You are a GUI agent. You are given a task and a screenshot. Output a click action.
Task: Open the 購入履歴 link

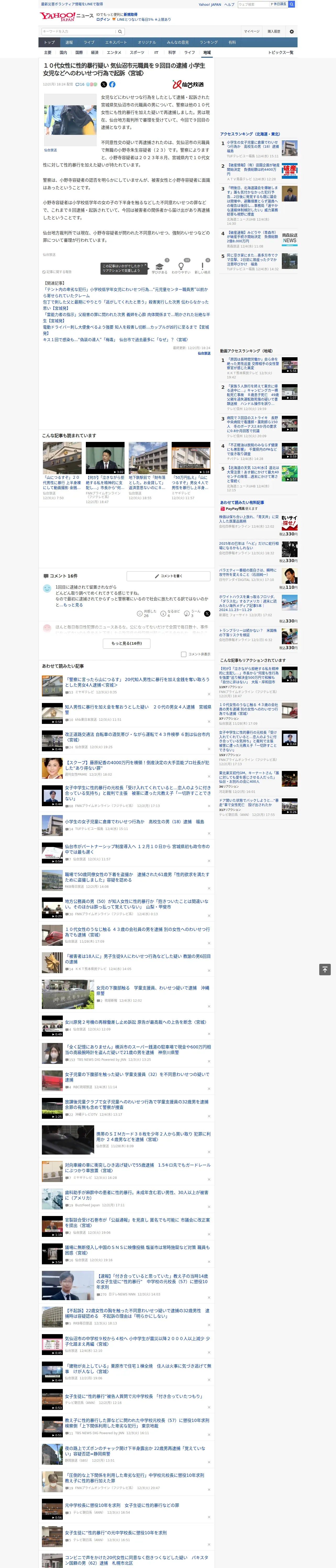(x=274, y=32)
